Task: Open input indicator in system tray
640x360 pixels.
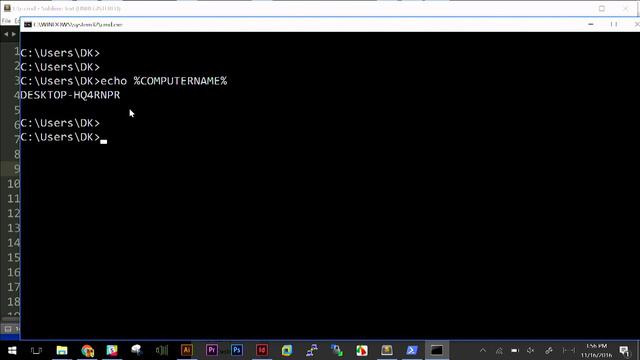Action: pyautogui.click(x=569, y=350)
